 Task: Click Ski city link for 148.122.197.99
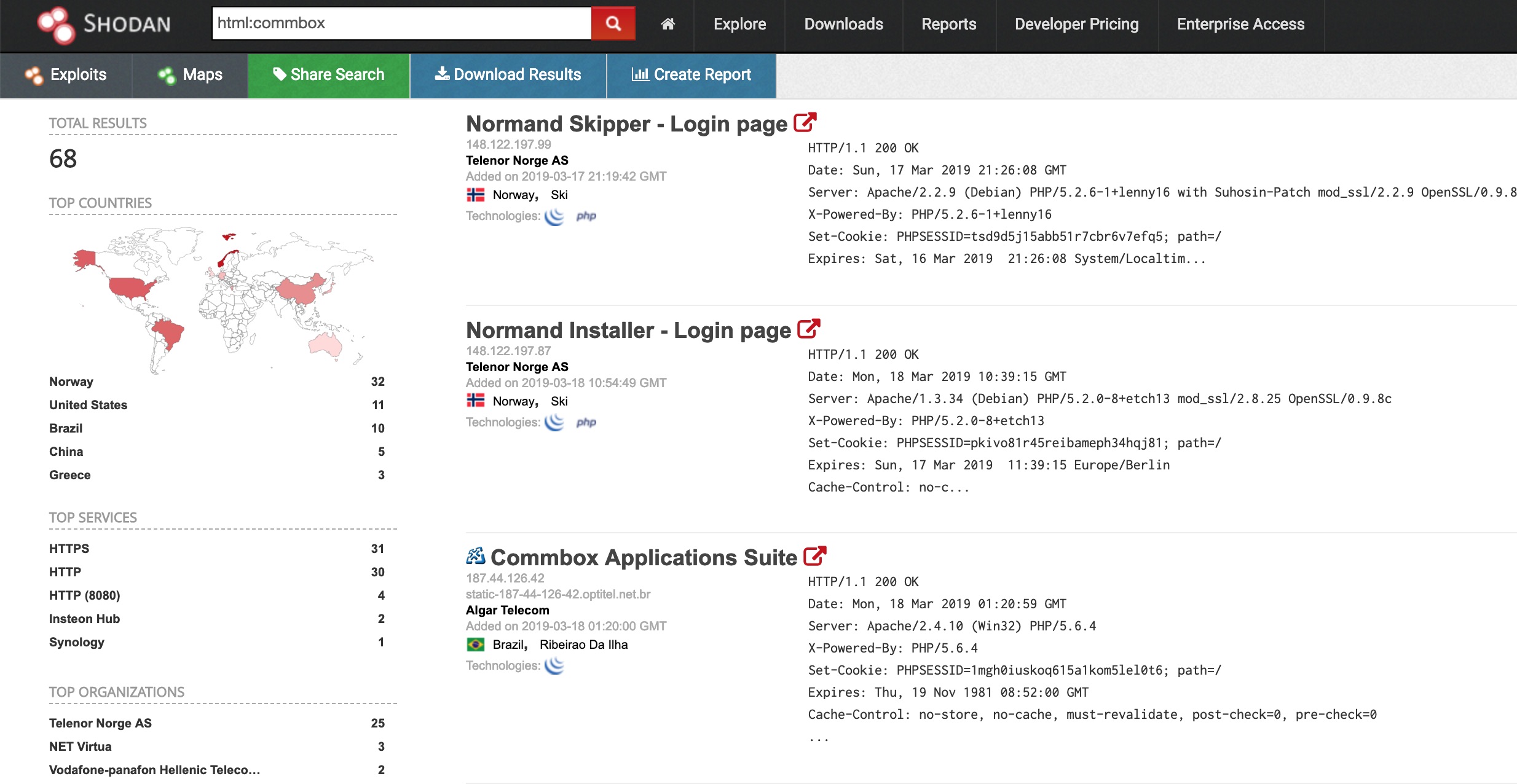pyautogui.click(x=559, y=195)
